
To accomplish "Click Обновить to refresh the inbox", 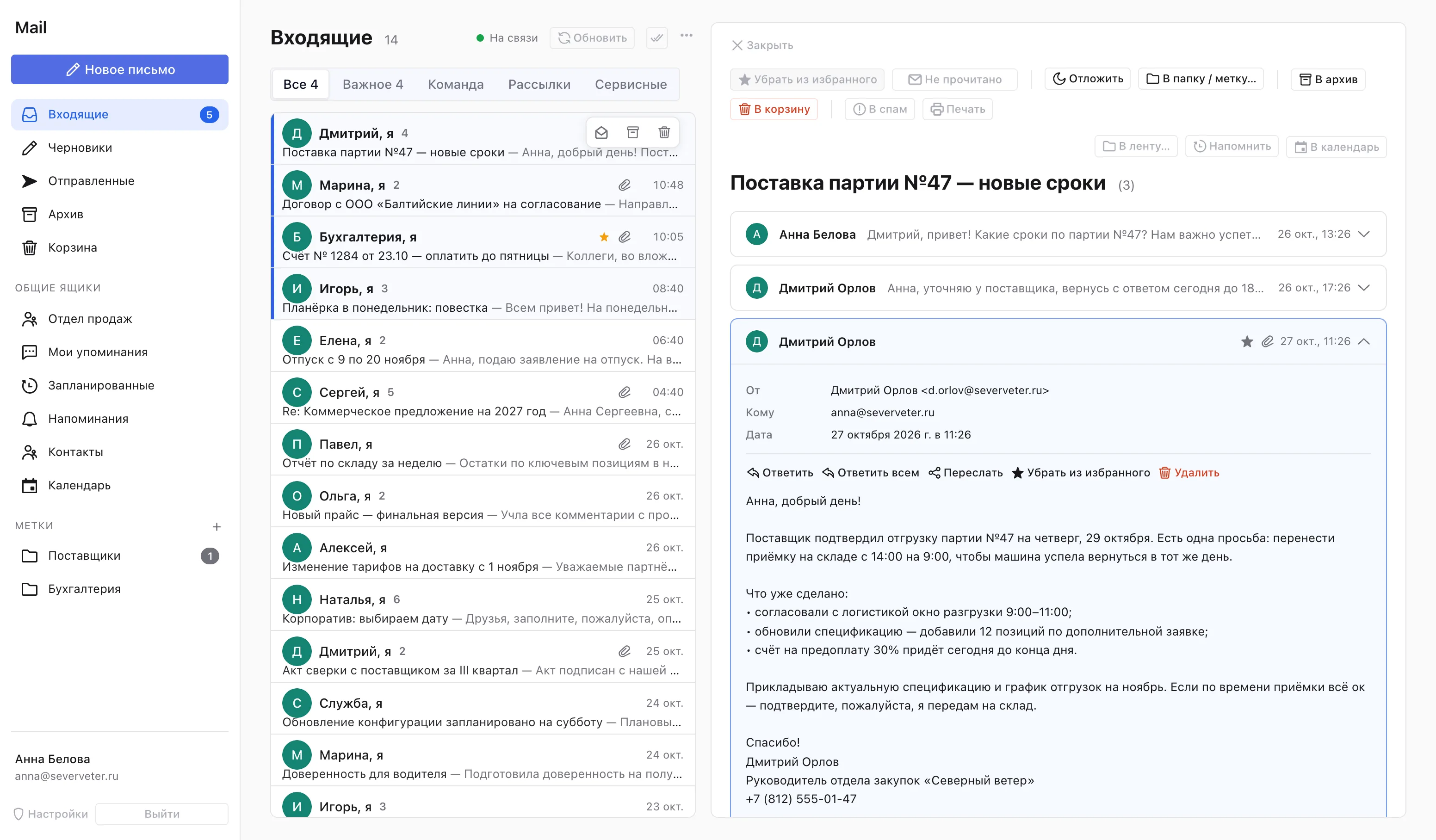I will 592,37.
